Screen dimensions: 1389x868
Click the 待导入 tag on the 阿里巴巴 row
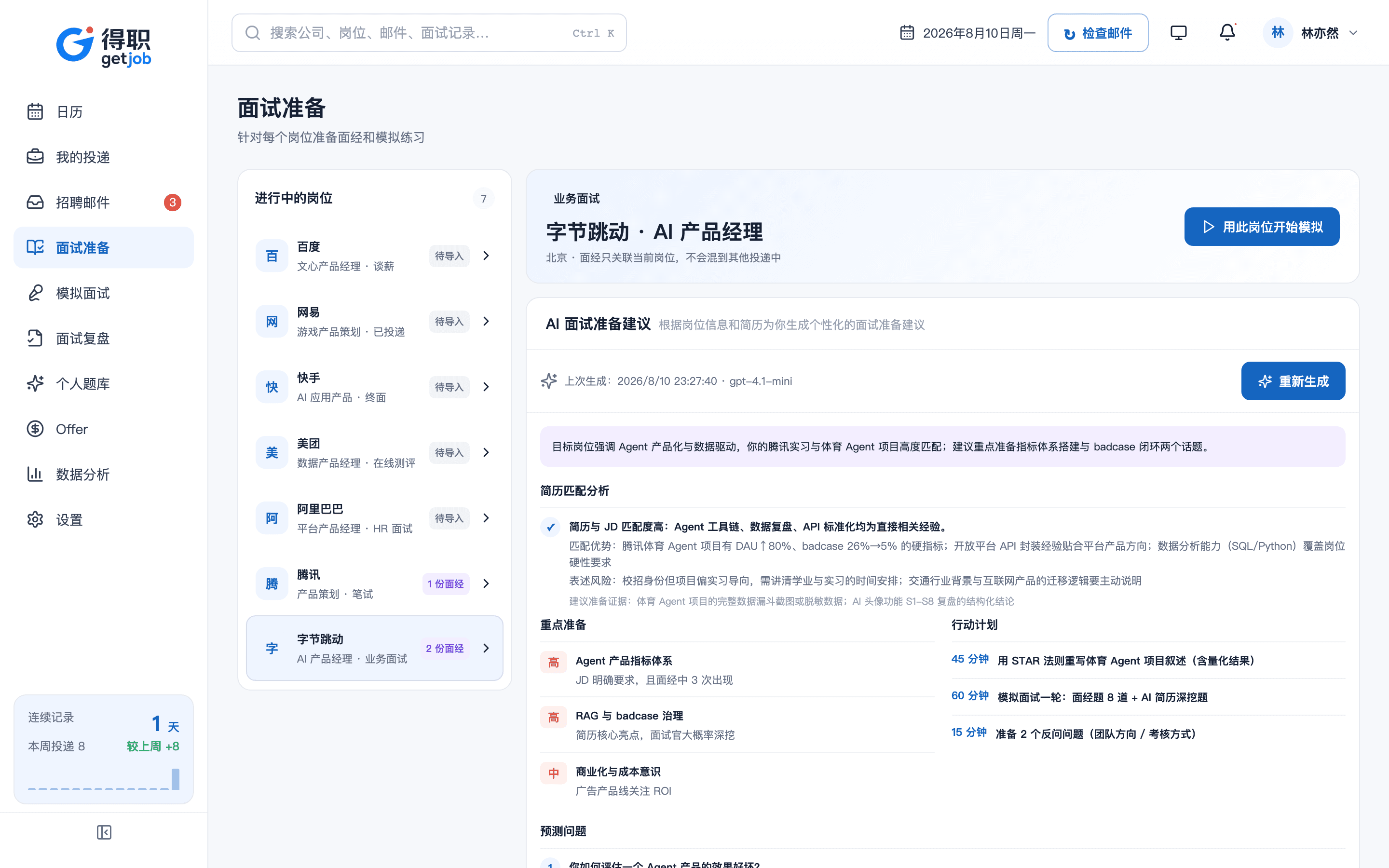[449, 518]
